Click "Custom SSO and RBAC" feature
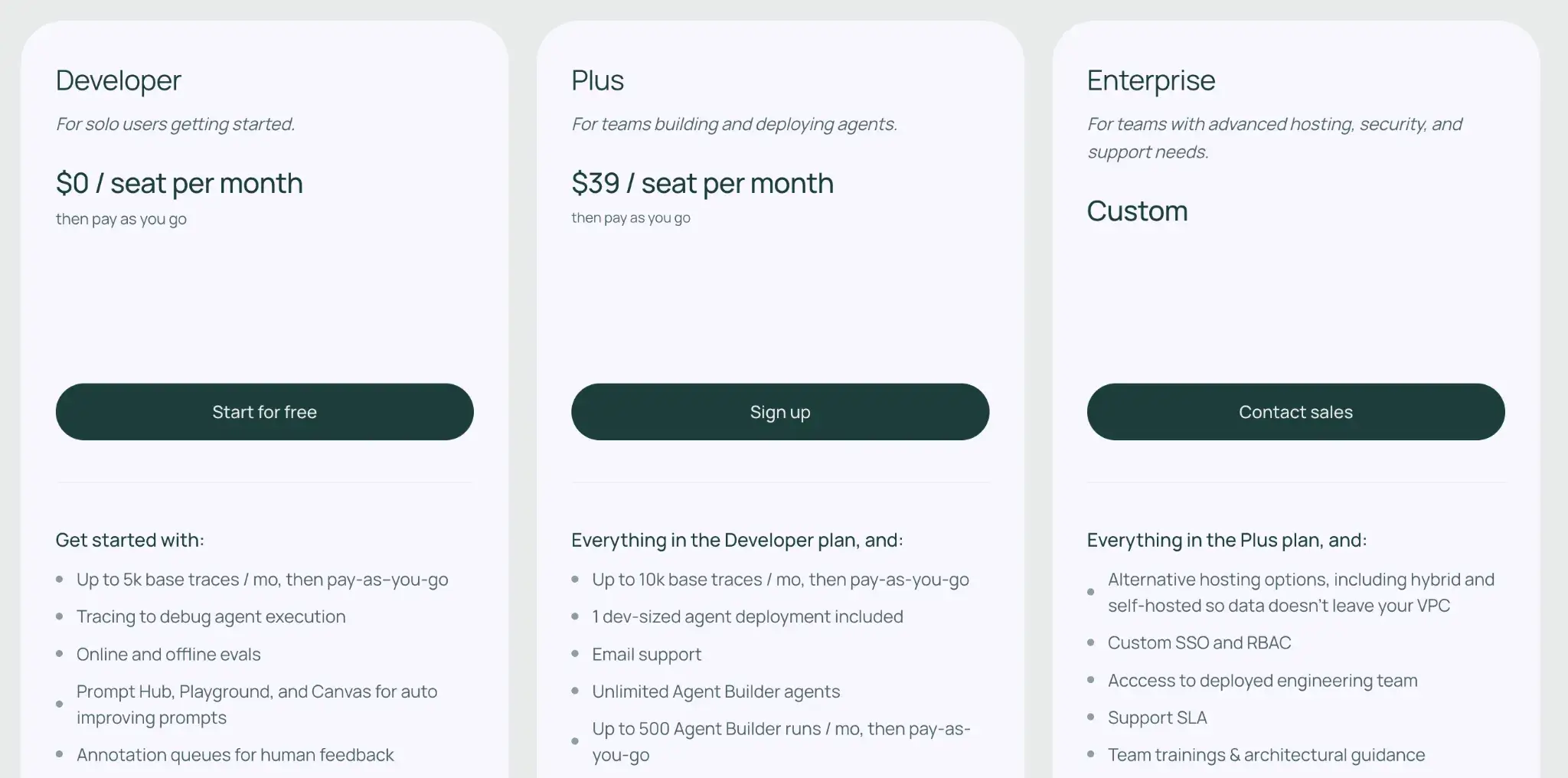Screen dimensions: 1568x778 tap(1199, 643)
